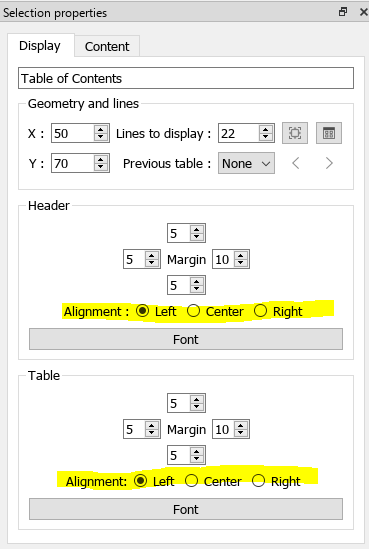This screenshot has height=549, width=369.
Task: Click the Table of Contents name field
Action: [x=186, y=78]
